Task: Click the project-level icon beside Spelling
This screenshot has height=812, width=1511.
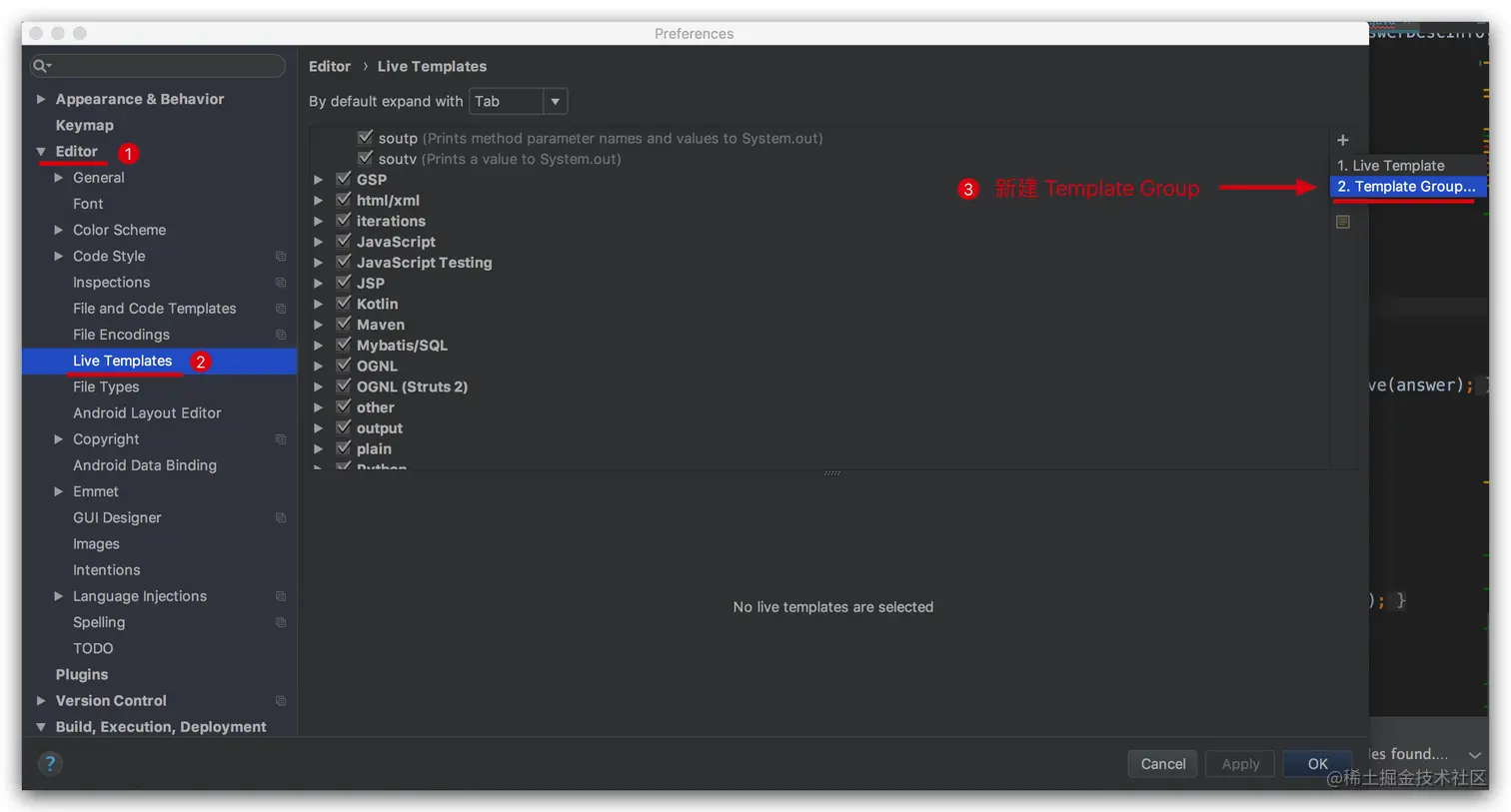Action: tap(281, 622)
